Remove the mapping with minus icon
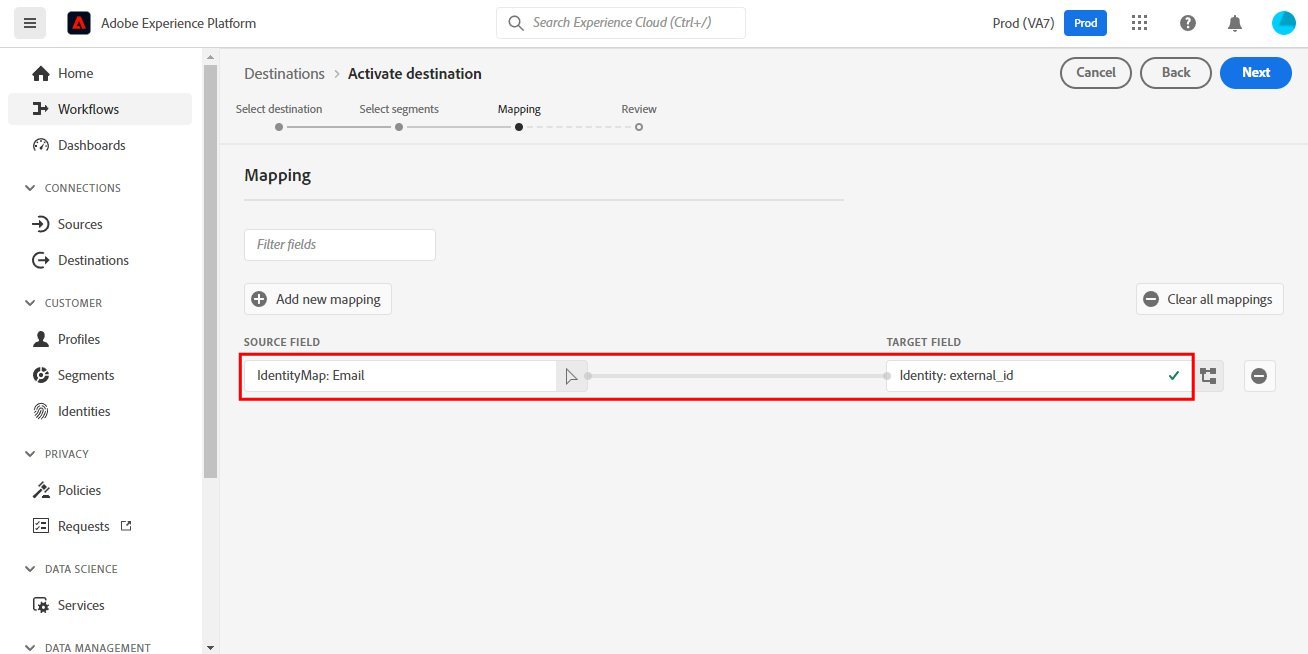This screenshot has height=654, width=1308. pyautogui.click(x=1259, y=376)
